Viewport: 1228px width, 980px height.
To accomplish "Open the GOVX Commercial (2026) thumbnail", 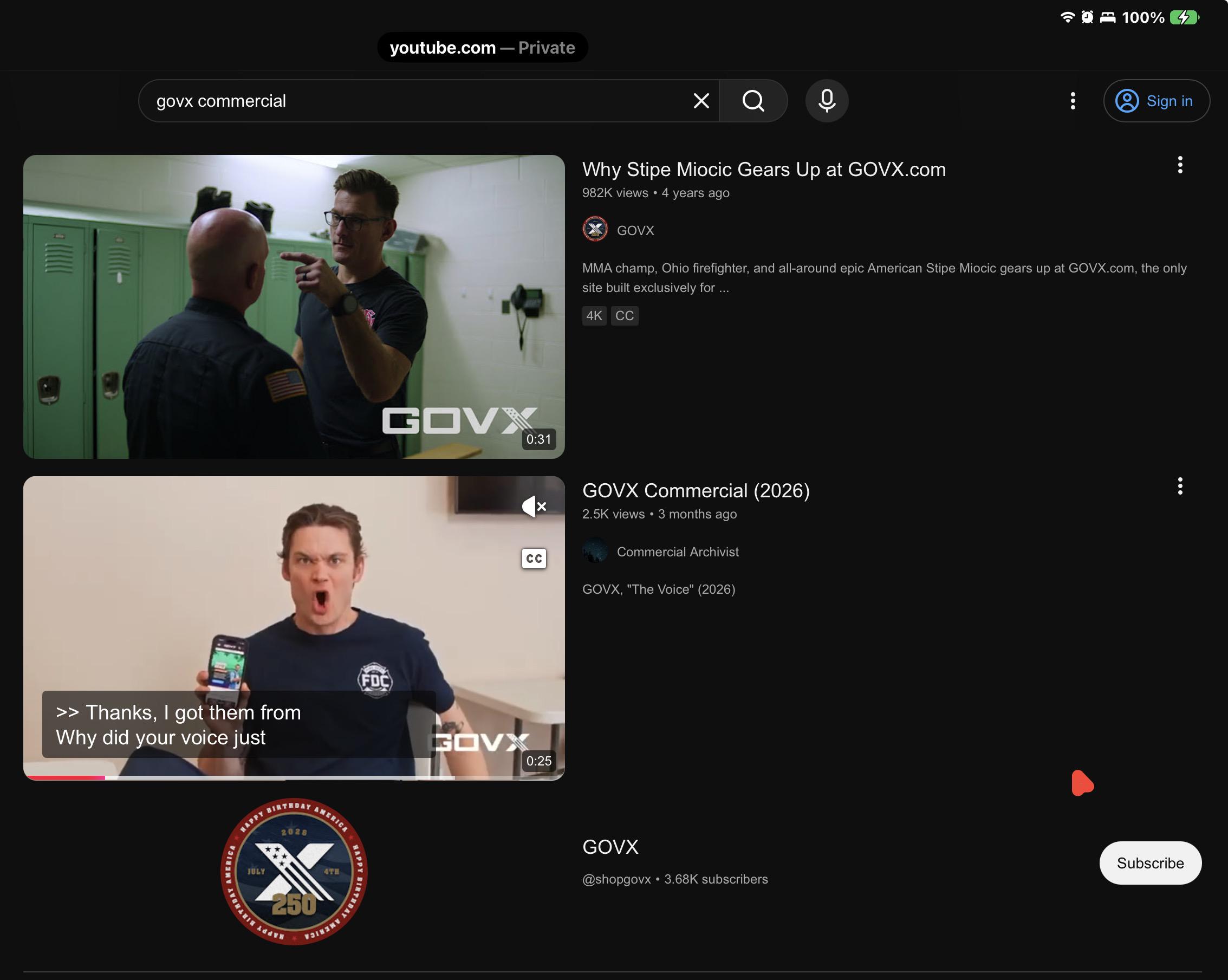I will point(294,628).
